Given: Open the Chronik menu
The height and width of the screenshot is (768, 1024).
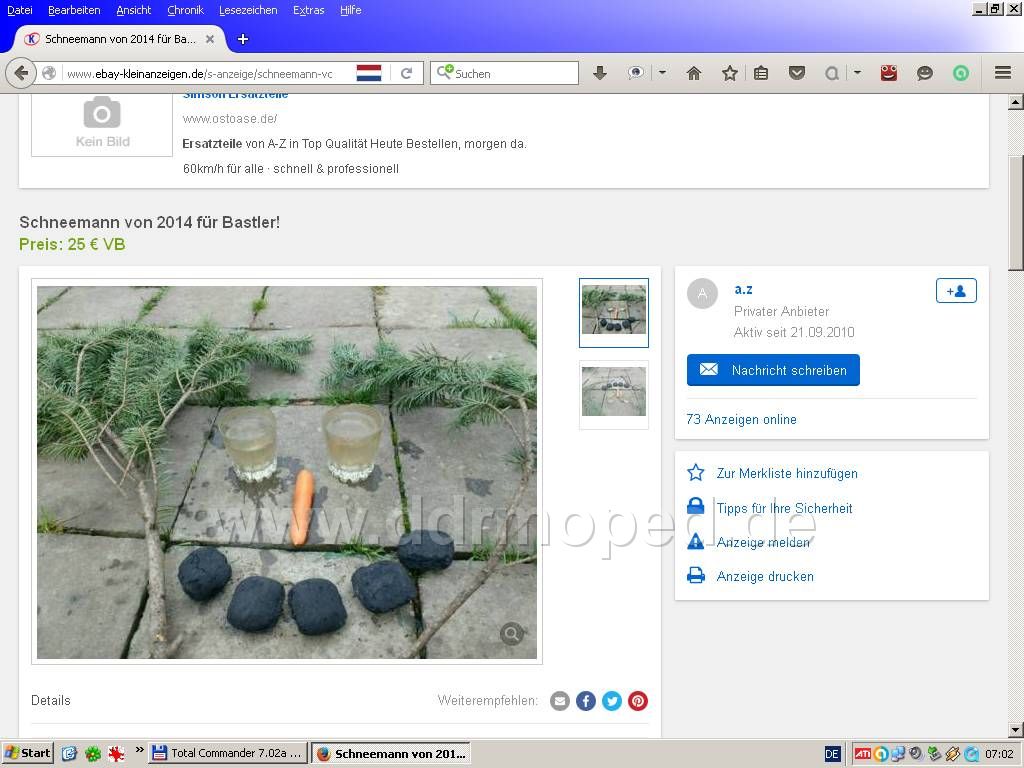Looking at the screenshot, I should click(x=185, y=10).
